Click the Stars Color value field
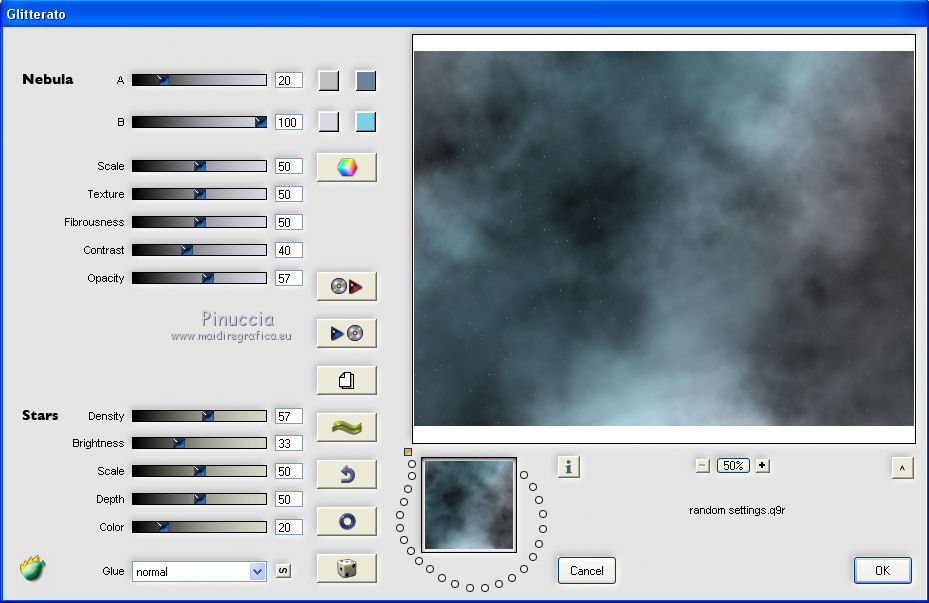The height and width of the screenshot is (603, 929). pyautogui.click(x=289, y=527)
